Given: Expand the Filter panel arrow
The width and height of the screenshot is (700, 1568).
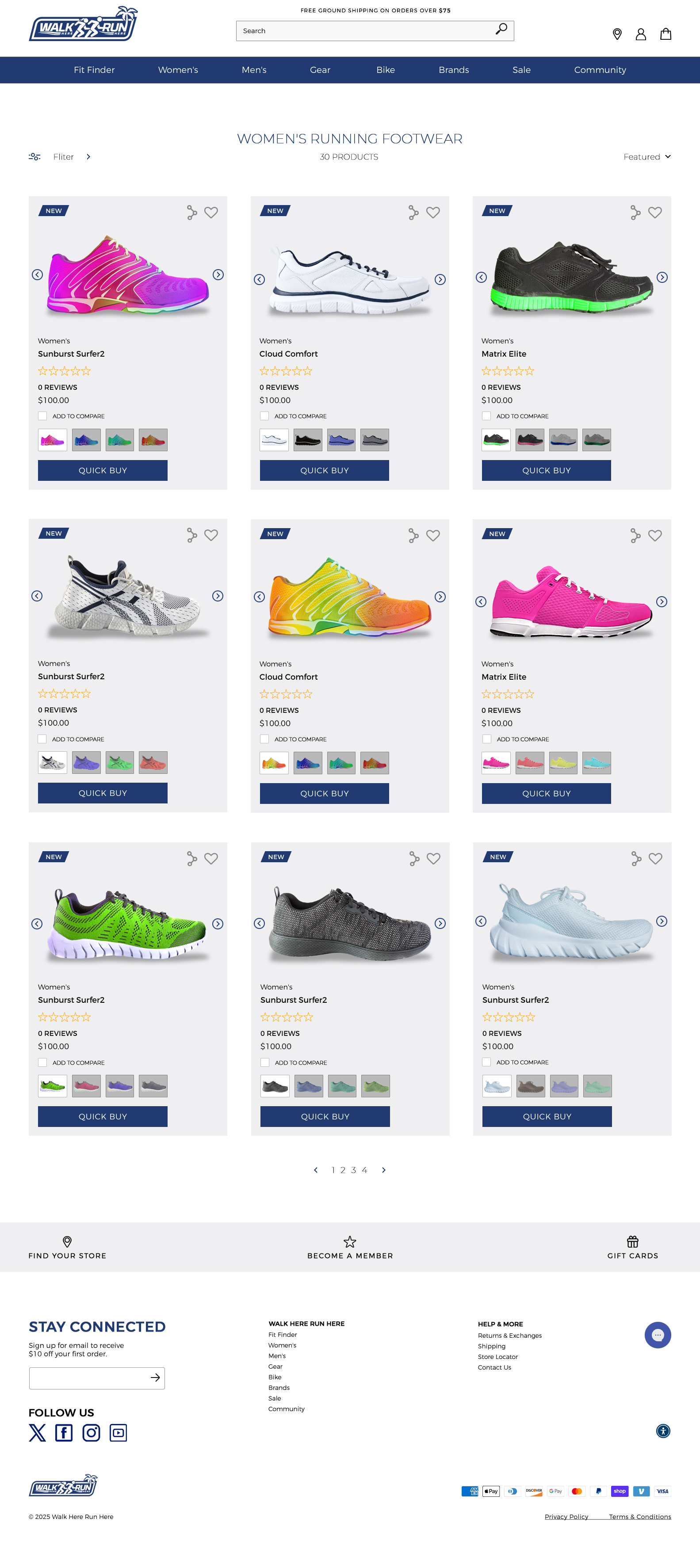Looking at the screenshot, I should click(x=88, y=157).
